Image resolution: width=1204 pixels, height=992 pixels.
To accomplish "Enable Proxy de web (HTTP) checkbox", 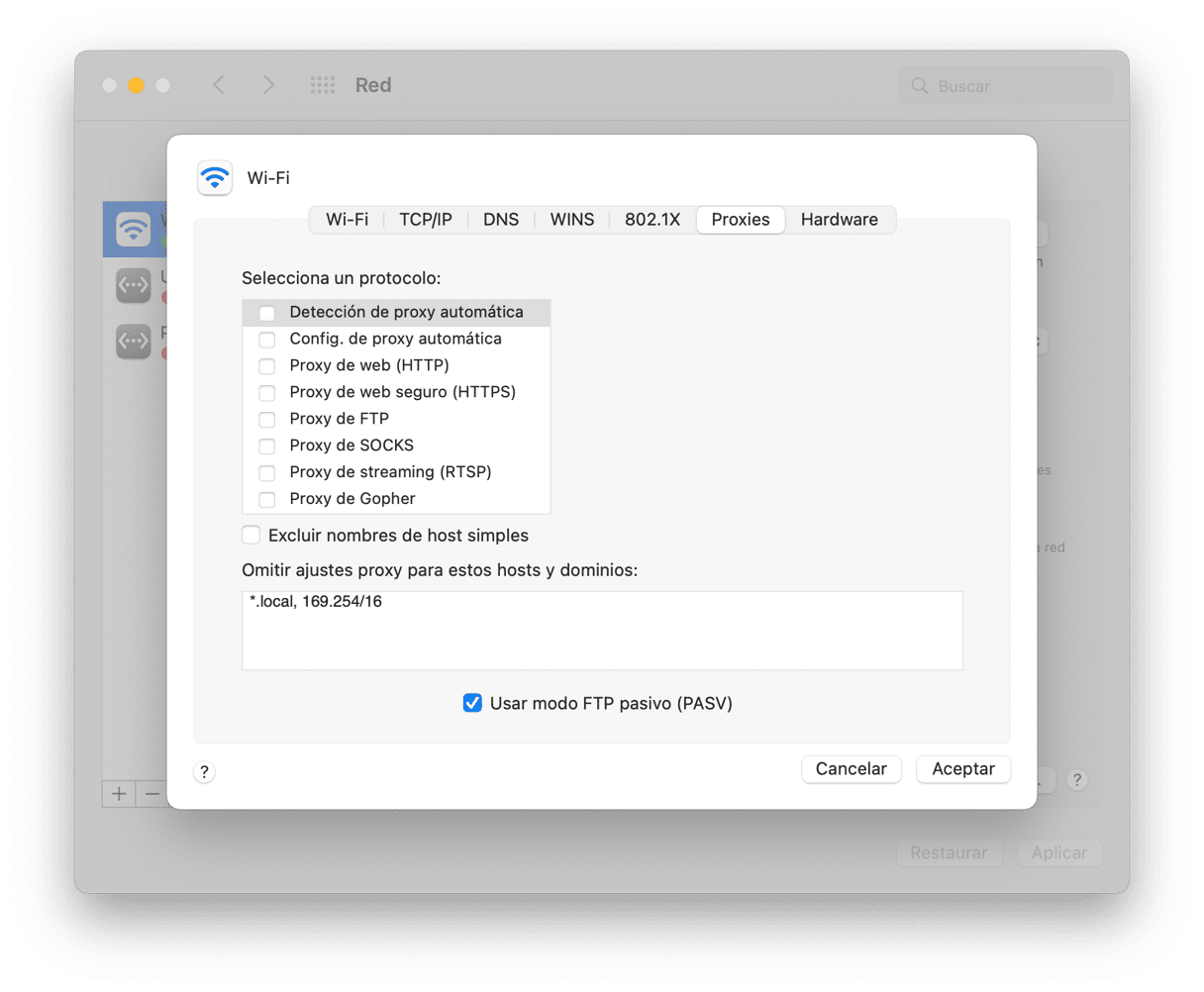I will (x=267, y=366).
